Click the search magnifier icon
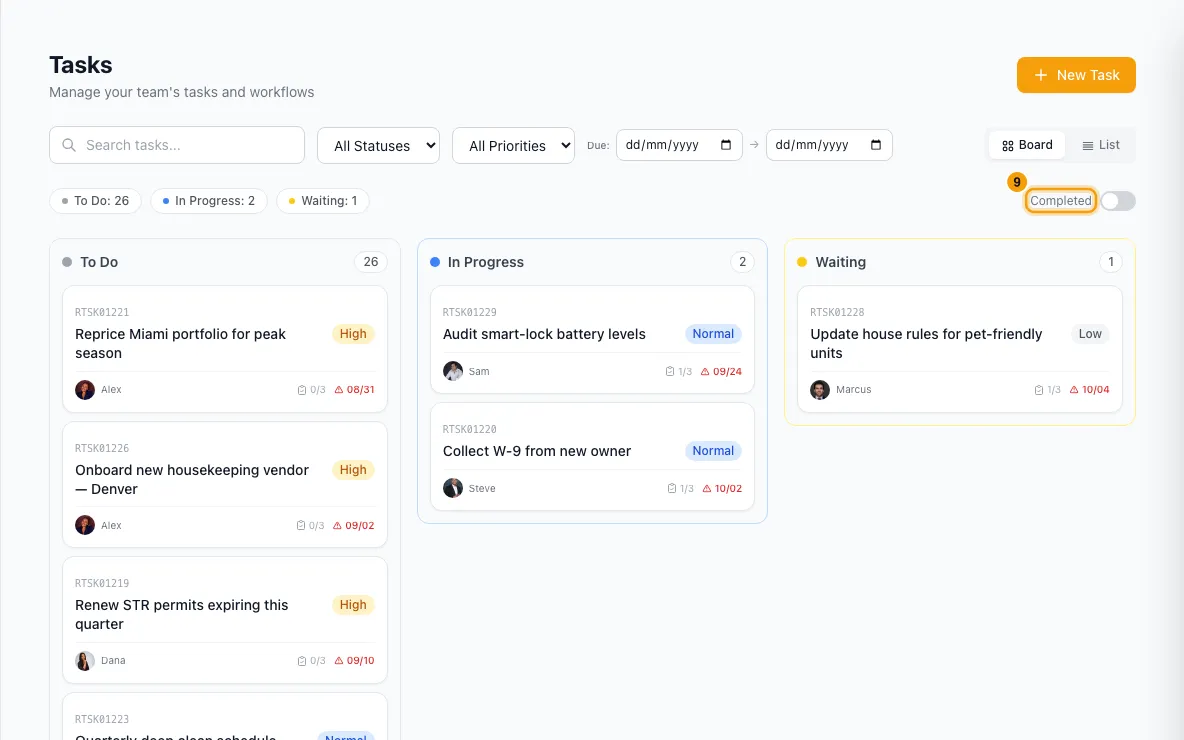The height and width of the screenshot is (740, 1184). point(69,145)
